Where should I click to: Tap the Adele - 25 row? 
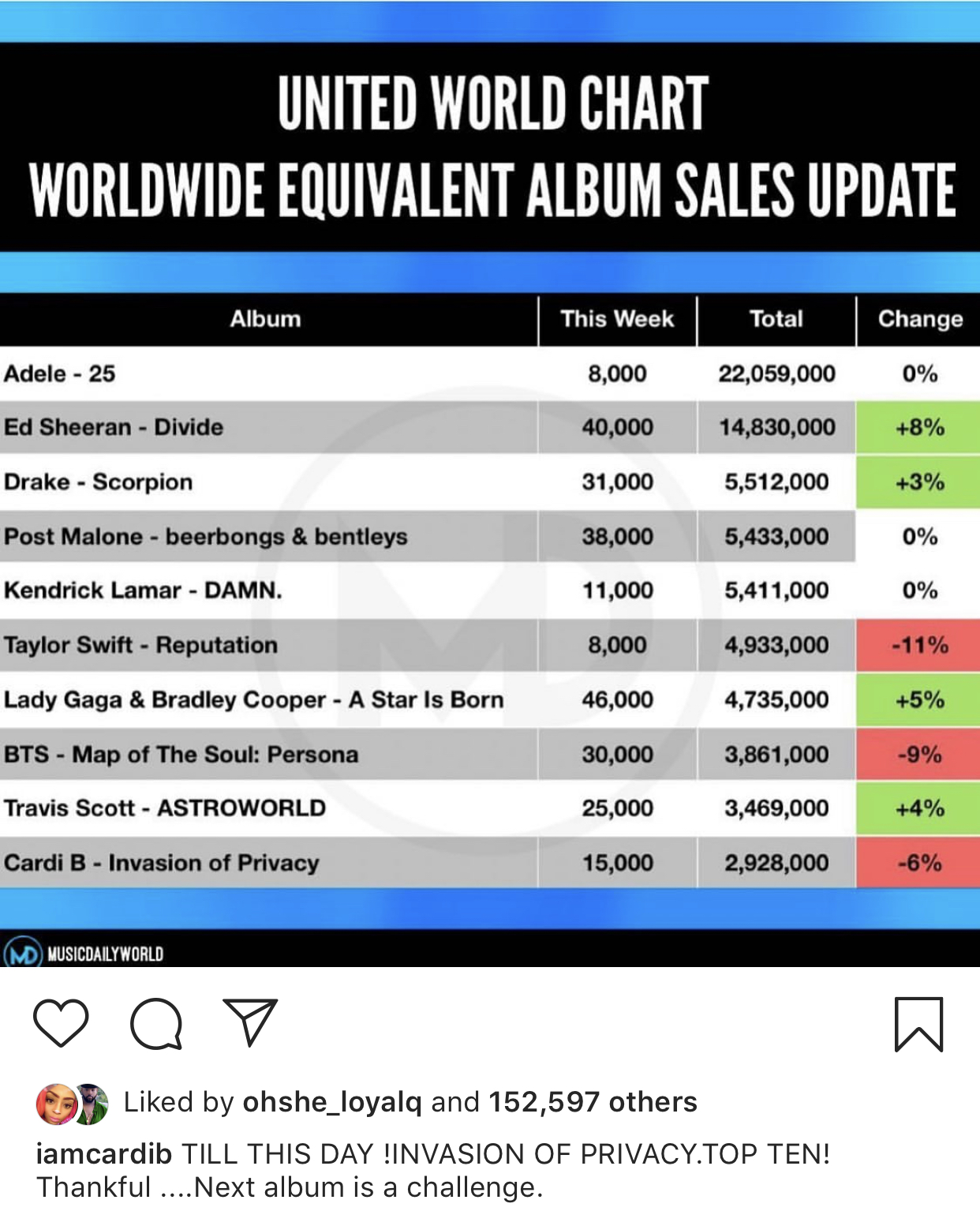490,373
